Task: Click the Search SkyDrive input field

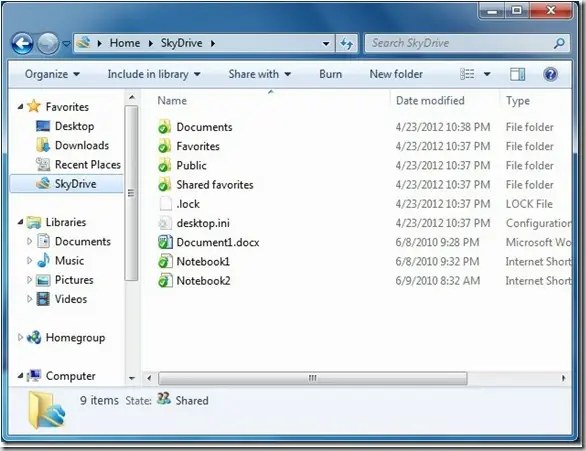Action: 460,43
